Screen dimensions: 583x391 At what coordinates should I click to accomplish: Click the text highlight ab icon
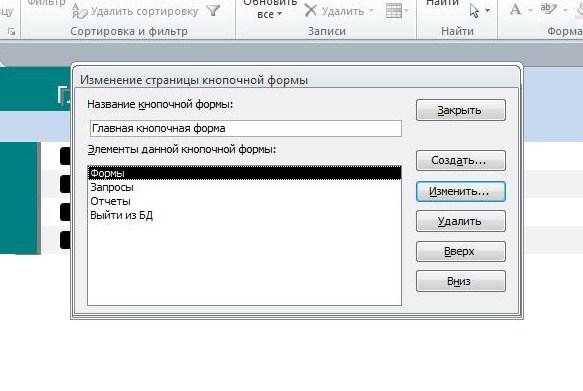548,9
